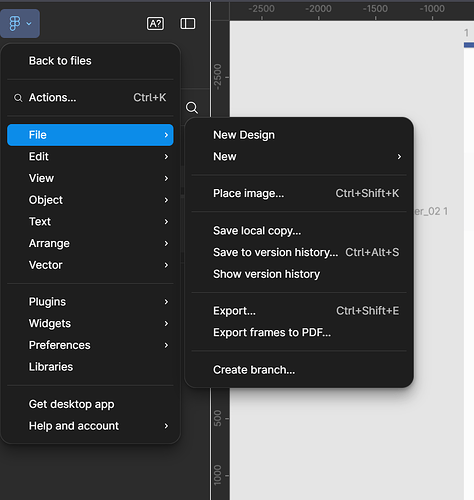
Task: Click the magnifier icon next to Actions
Action: (18, 98)
